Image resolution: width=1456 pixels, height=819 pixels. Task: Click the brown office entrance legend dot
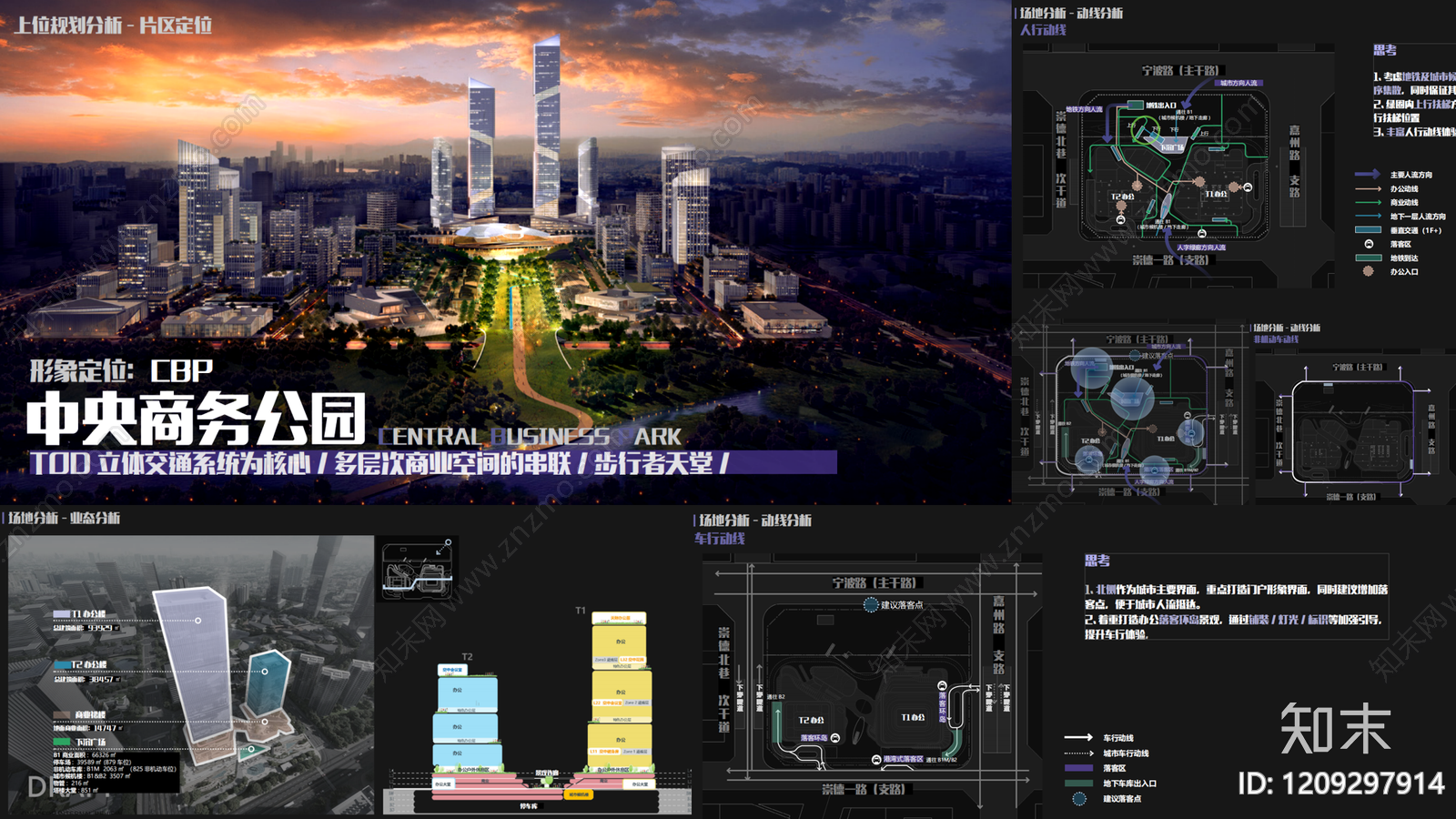[x=1368, y=271]
